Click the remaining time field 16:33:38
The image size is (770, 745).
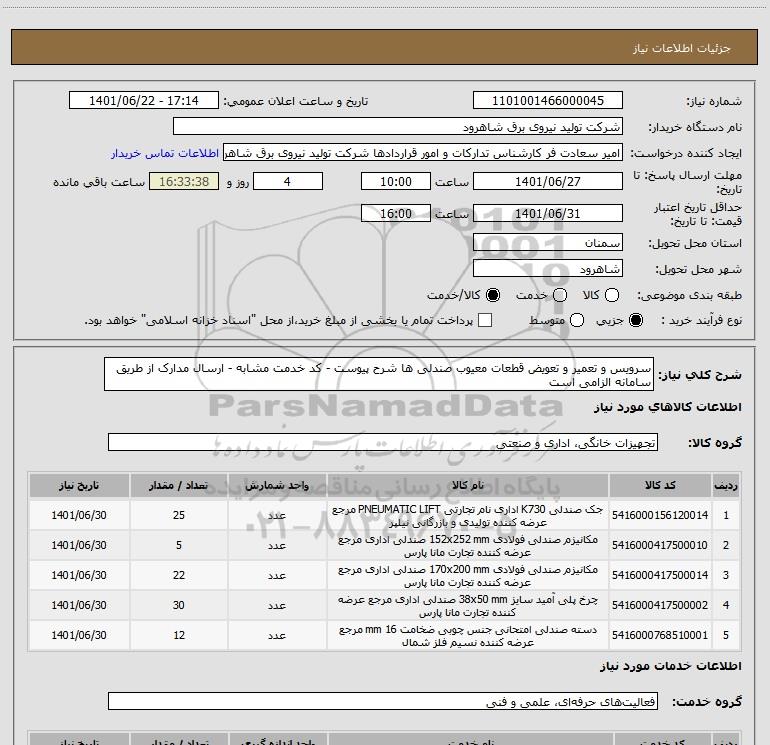click(x=184, y=181)
